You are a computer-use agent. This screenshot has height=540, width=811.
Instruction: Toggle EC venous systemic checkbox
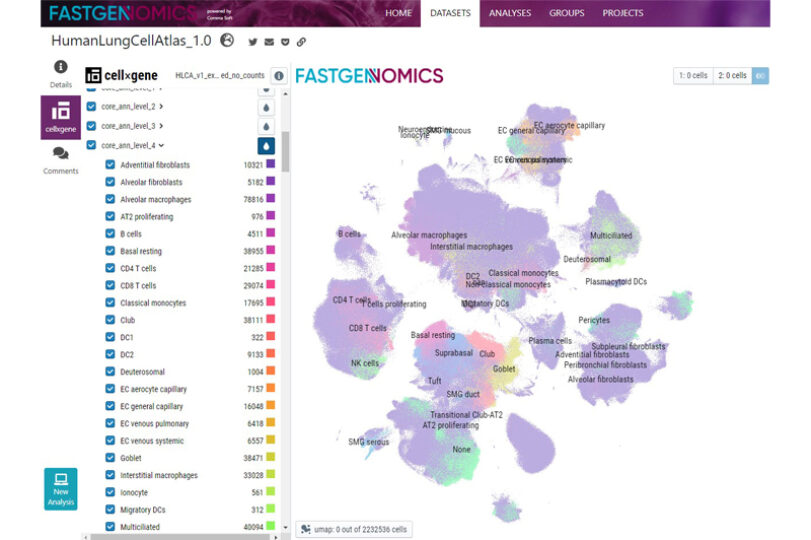point(110,440)
